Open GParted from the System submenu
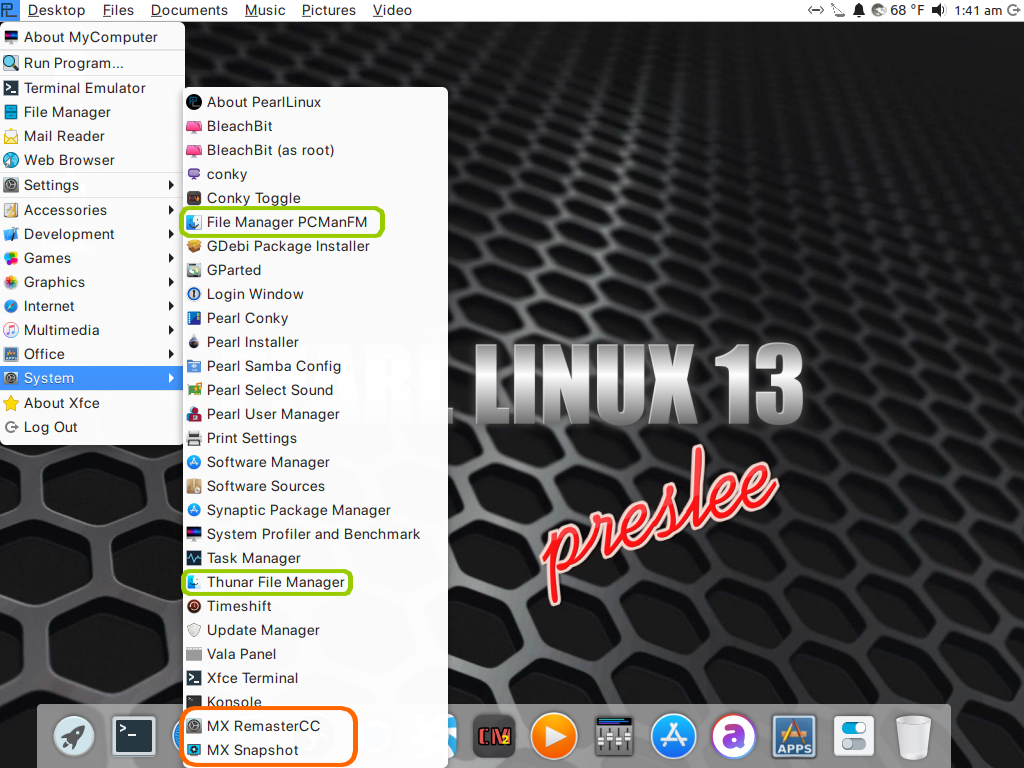 233,270
